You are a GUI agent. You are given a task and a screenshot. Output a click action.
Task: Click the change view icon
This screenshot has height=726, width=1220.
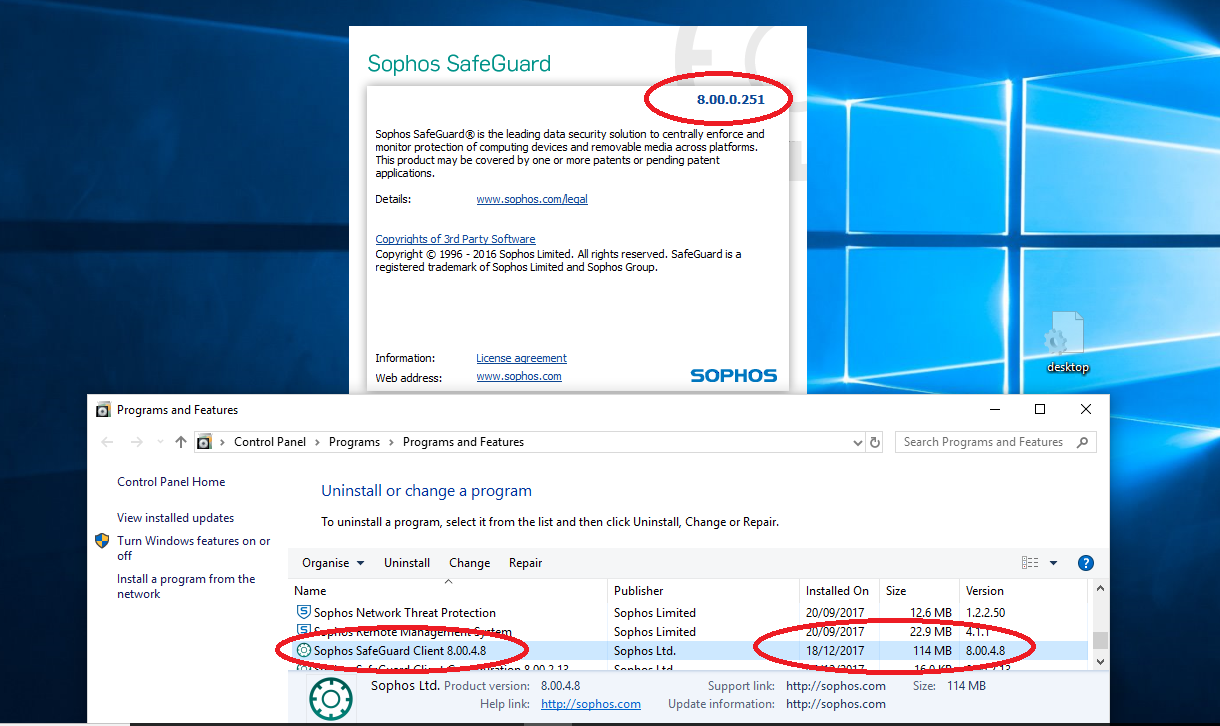click(x=1030, y=563)
